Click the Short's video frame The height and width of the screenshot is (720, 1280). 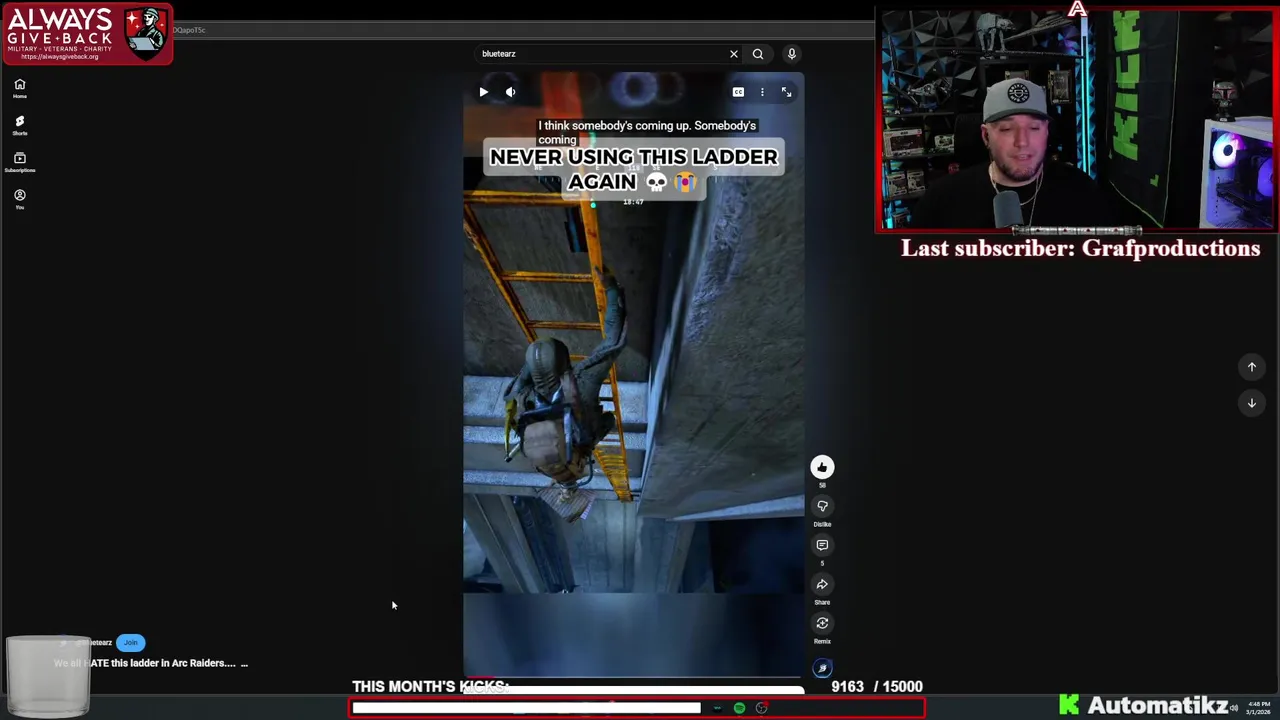(x=633, y=375)
